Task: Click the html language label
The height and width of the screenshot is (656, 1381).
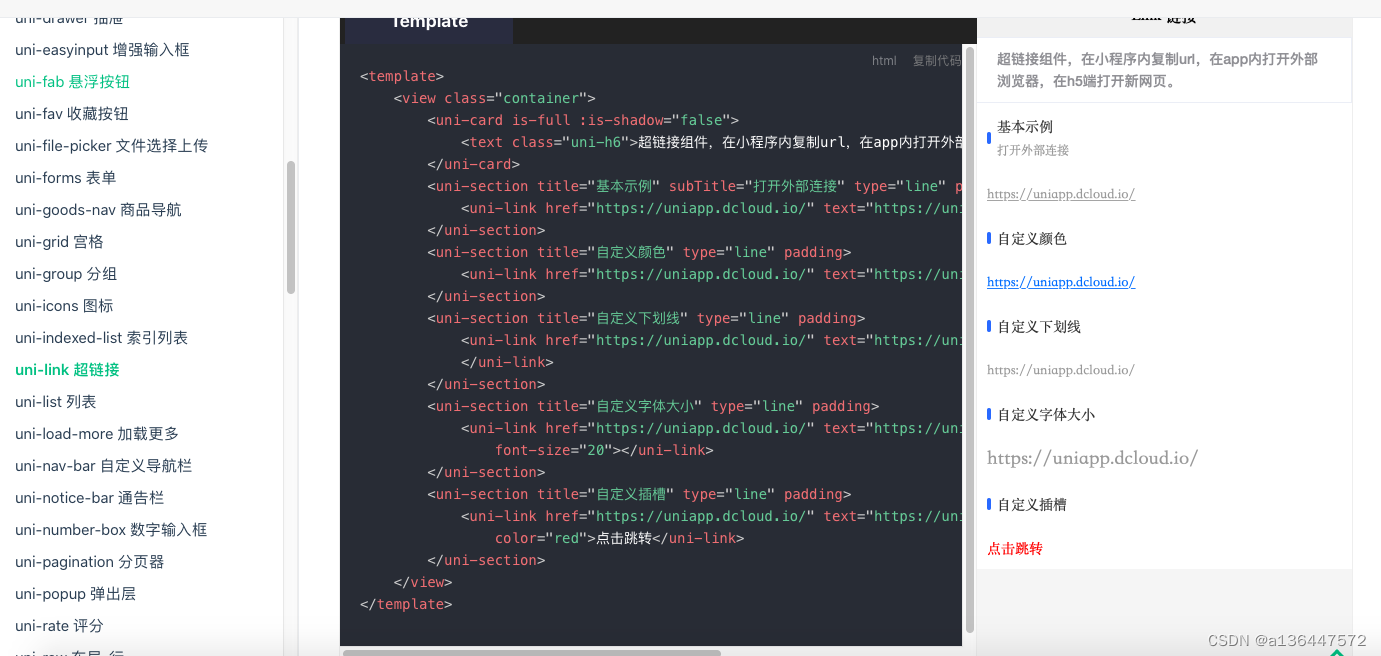Action: (x=884, y=61)
